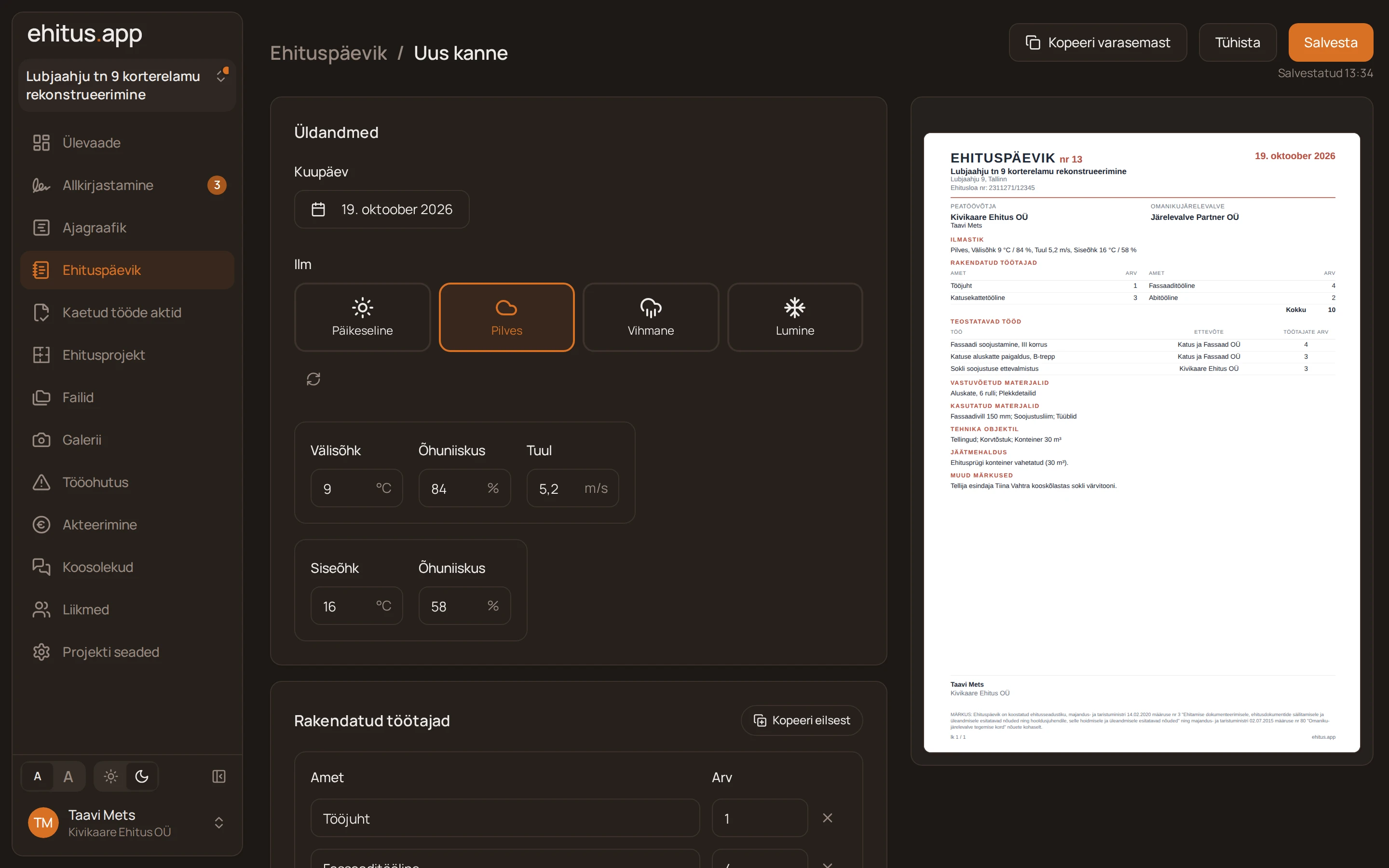
Task: Edit outdoor Õhuniiskus 84 field
Action: (464, 488)
